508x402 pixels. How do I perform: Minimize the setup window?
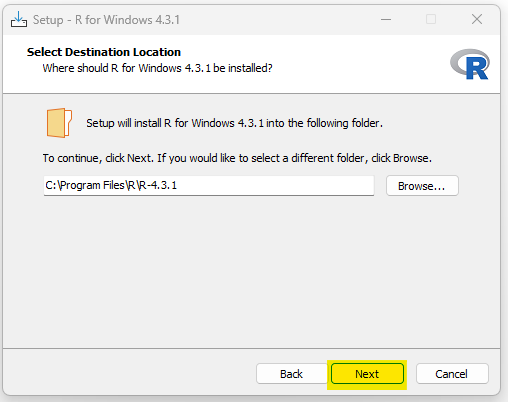point(386,19)
